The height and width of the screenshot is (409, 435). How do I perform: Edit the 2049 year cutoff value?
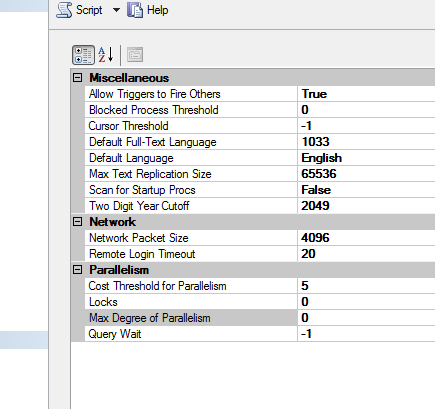[366, 206]
